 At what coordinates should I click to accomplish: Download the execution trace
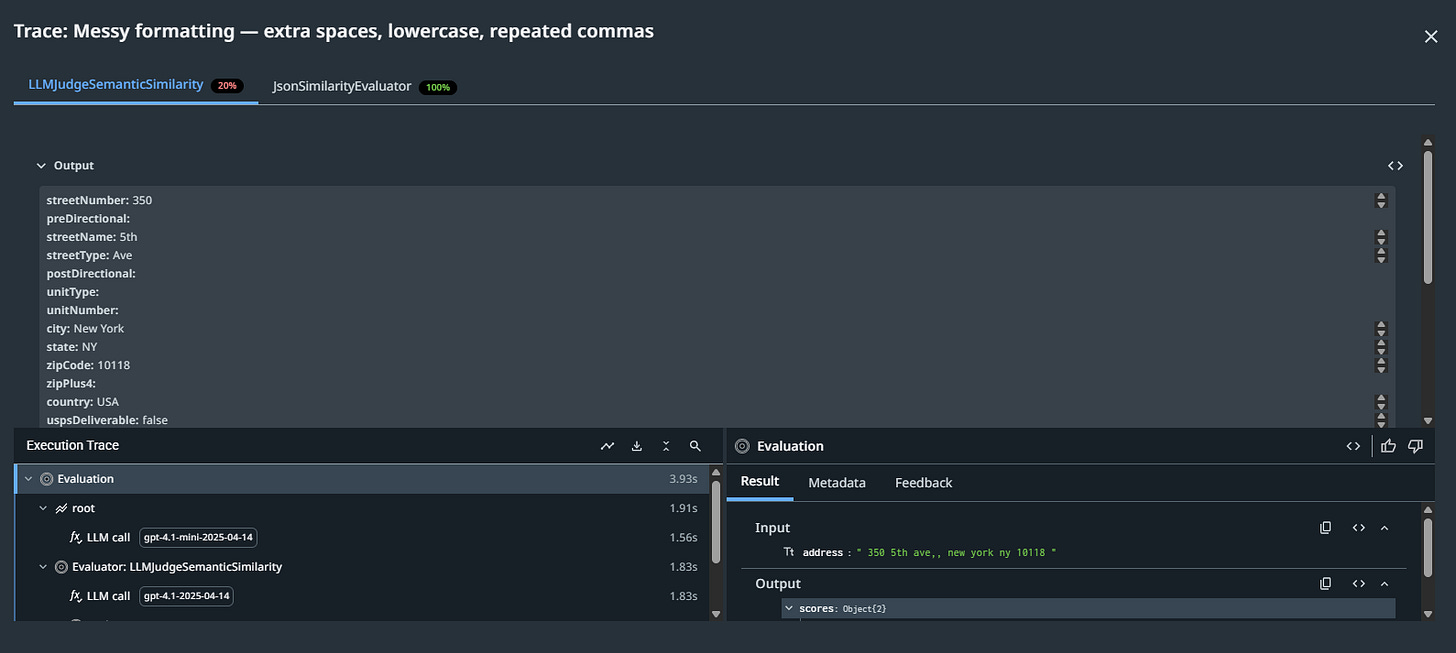click(637, 446)
